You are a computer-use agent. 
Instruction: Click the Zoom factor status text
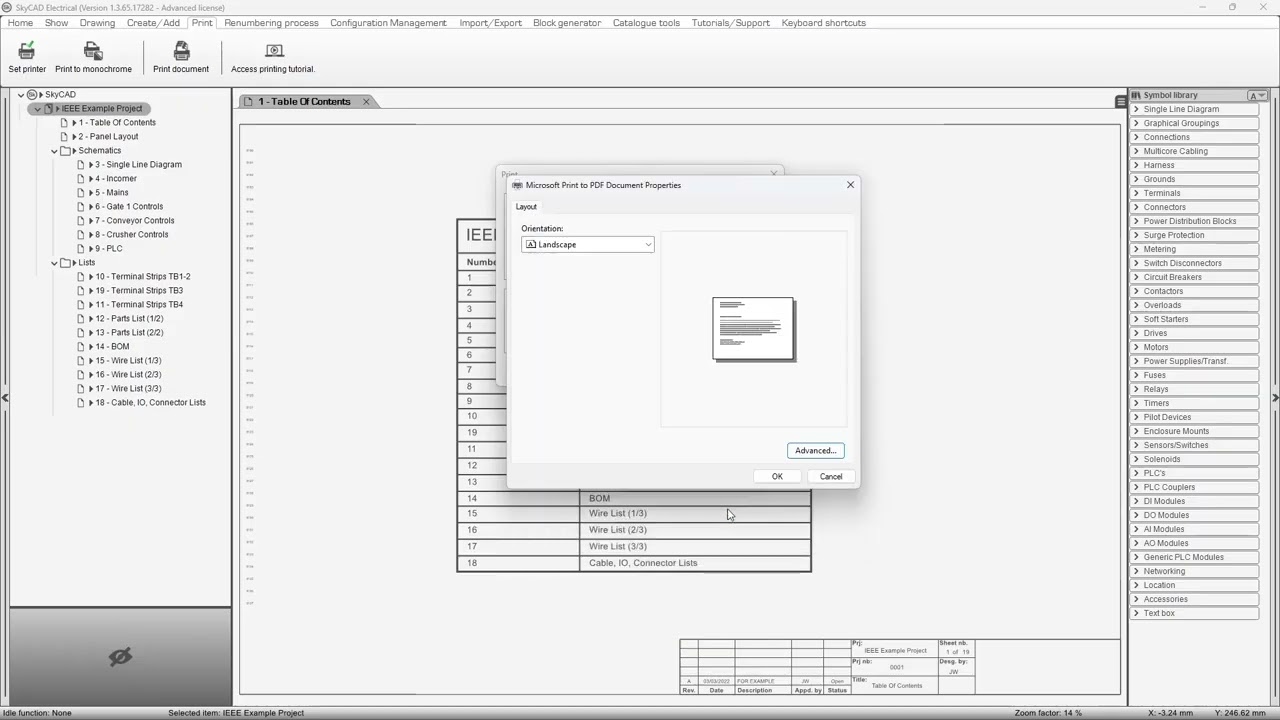(1048, 713)
